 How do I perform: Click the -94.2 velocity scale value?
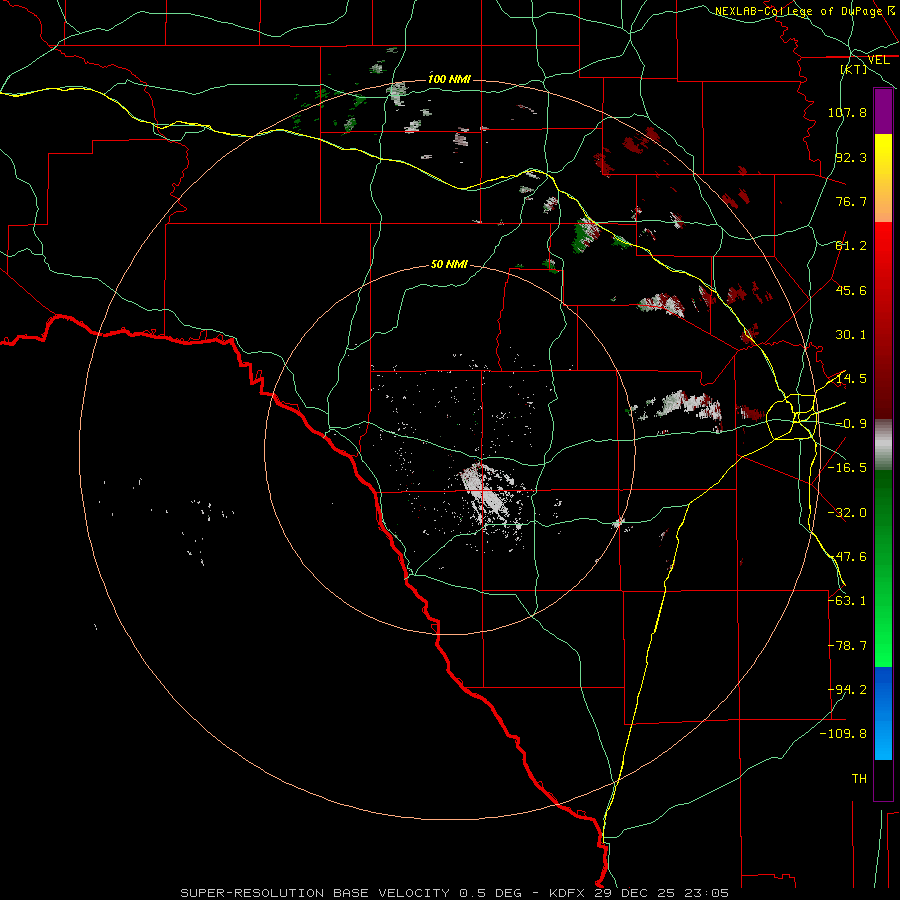[x=847, y=690]
